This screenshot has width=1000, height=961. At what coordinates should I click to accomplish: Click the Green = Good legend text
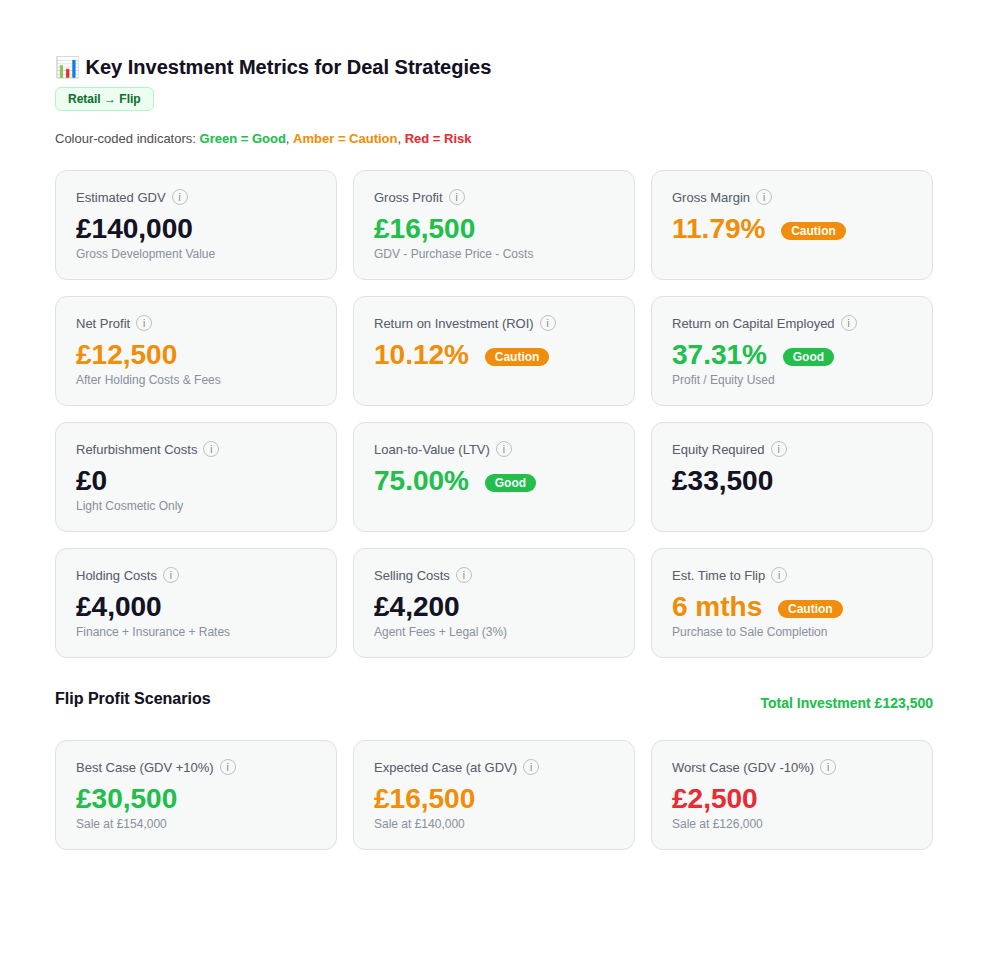point(242,138)
